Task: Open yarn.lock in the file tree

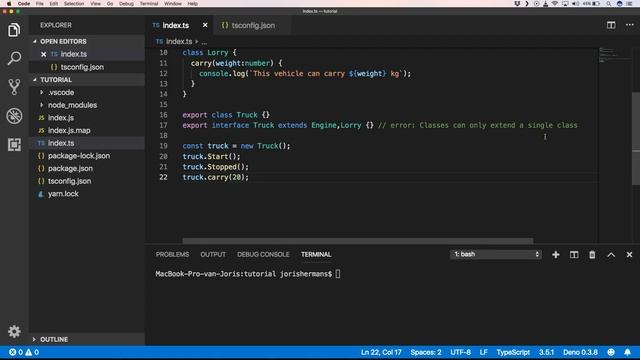Action: (x=87, y=194)
